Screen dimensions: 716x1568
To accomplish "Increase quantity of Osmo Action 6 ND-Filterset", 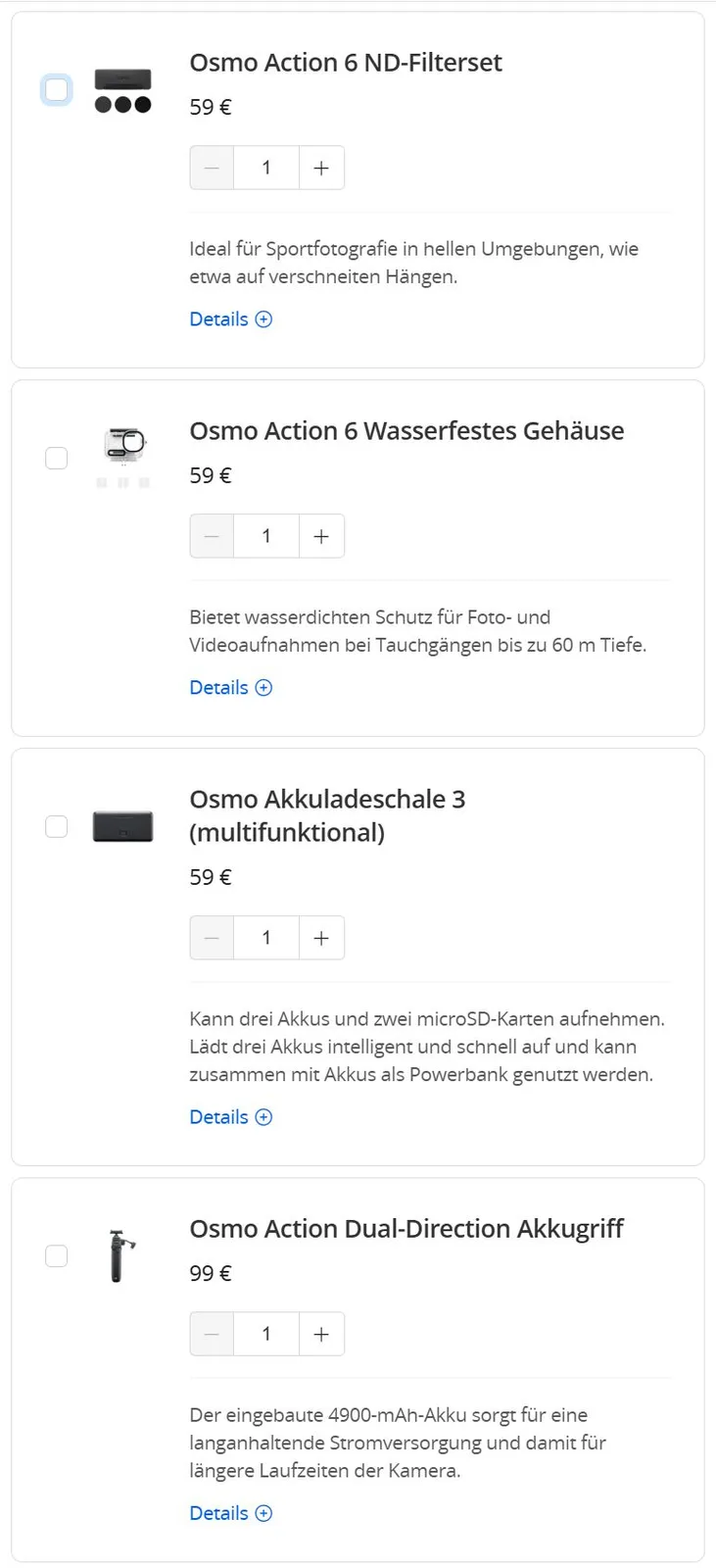I will pyautogui.click(x=321, y=168).
